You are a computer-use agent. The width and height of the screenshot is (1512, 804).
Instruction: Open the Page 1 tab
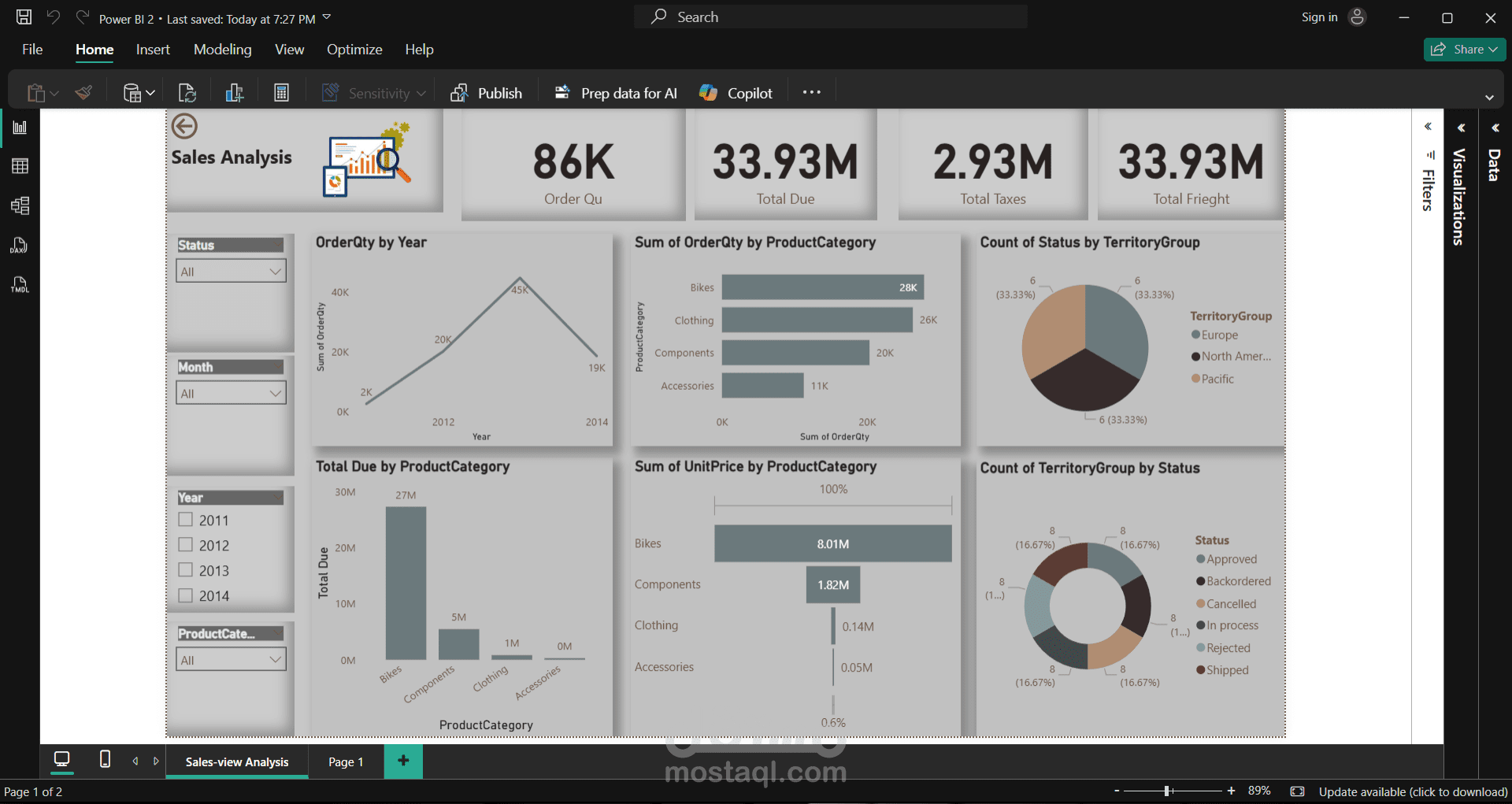point(345,761)
